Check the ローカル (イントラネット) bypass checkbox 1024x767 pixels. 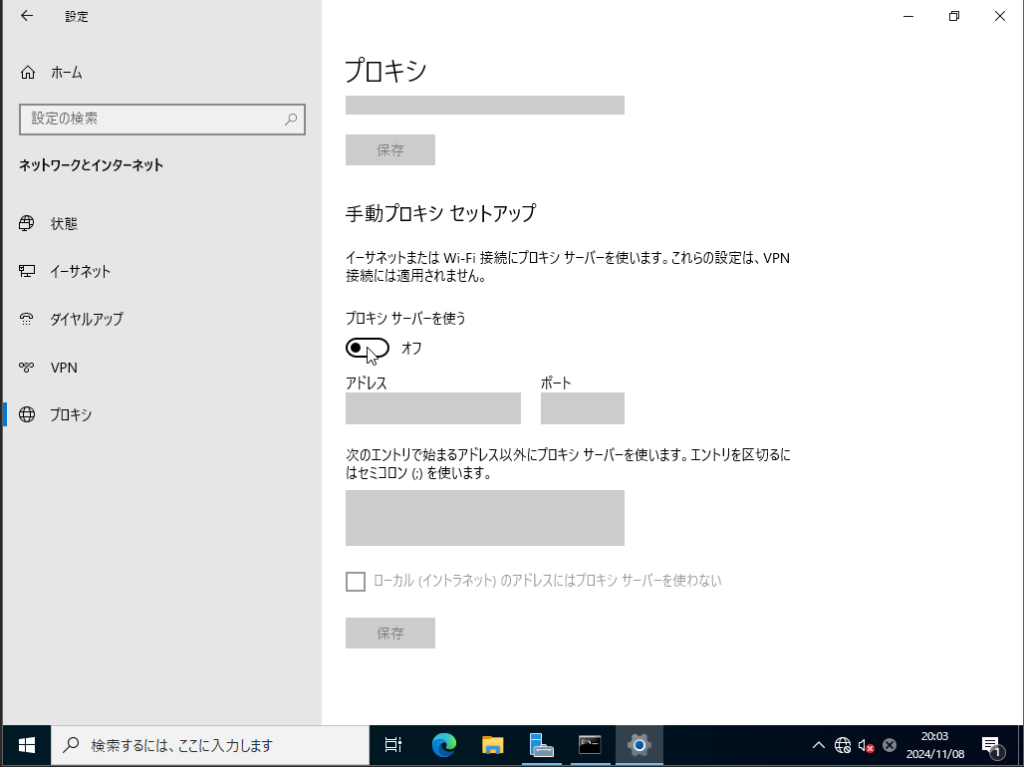[355, 581]
